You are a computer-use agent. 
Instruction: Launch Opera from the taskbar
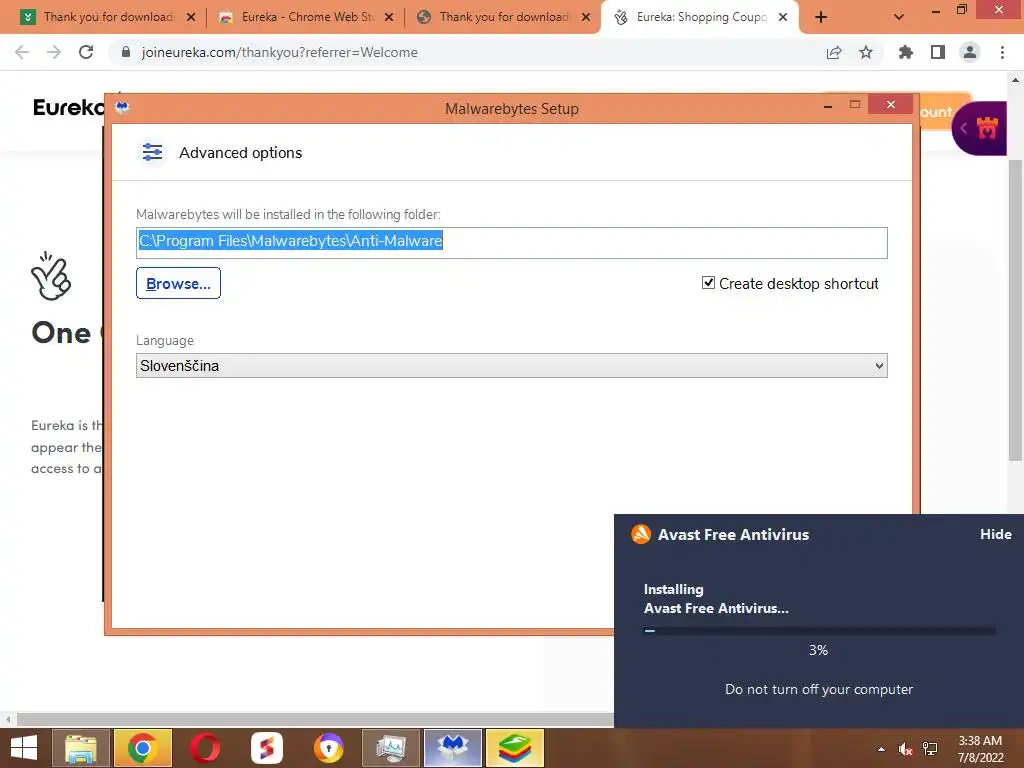204,748
